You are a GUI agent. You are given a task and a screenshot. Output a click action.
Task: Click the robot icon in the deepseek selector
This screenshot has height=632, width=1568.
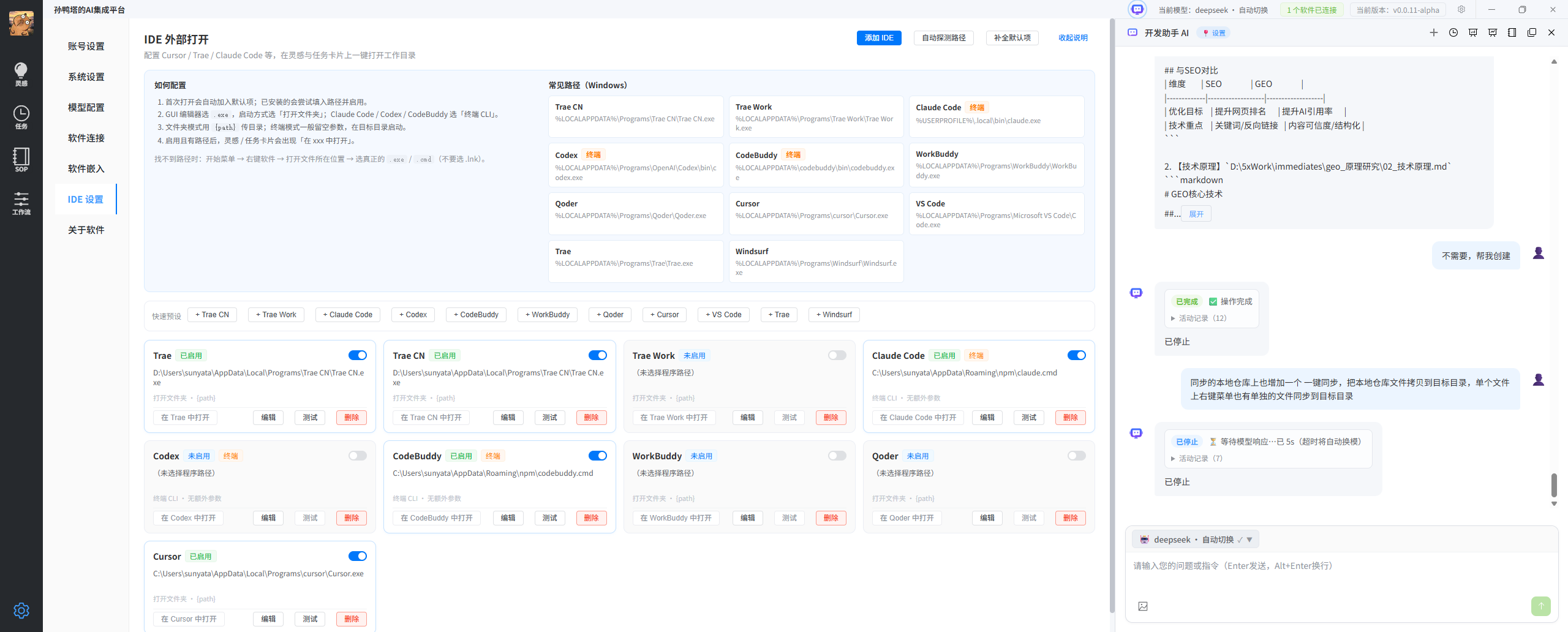point(1144,540)
